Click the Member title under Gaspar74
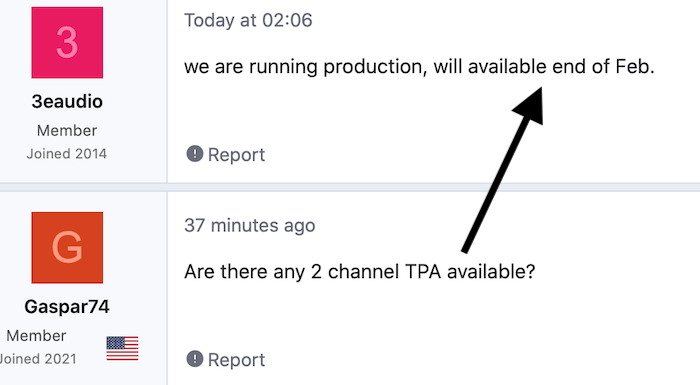700x385 pixels. pyautogui.click(x=36, y=335)
